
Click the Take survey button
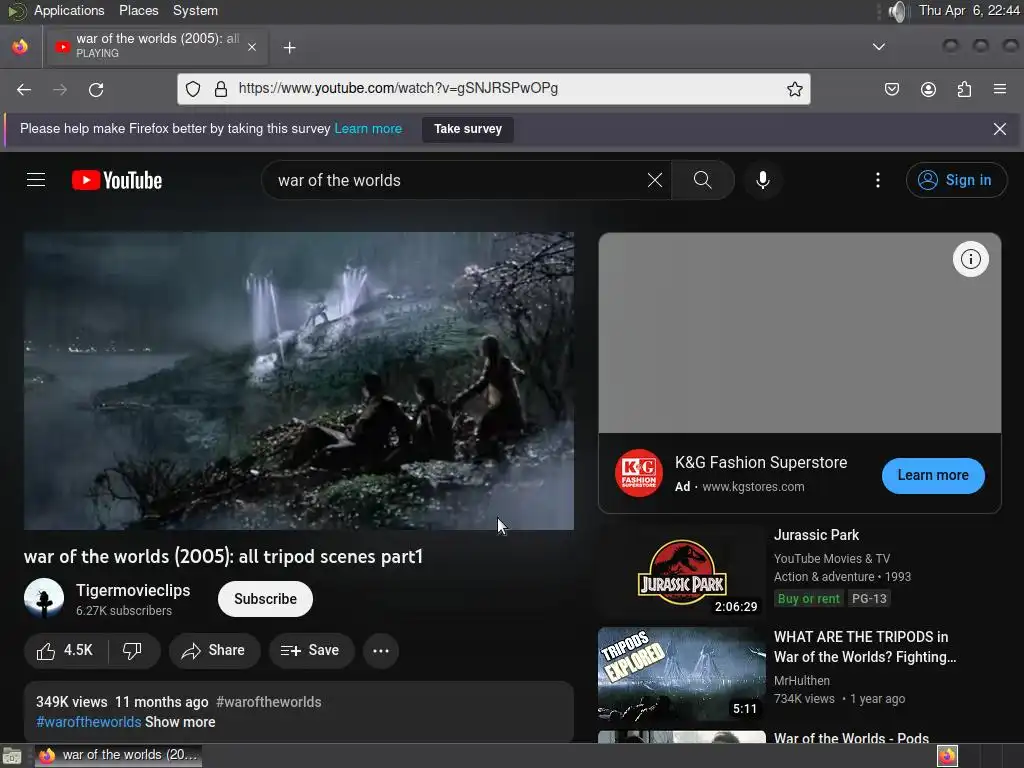pyautogui.click(x=468, y=129)
